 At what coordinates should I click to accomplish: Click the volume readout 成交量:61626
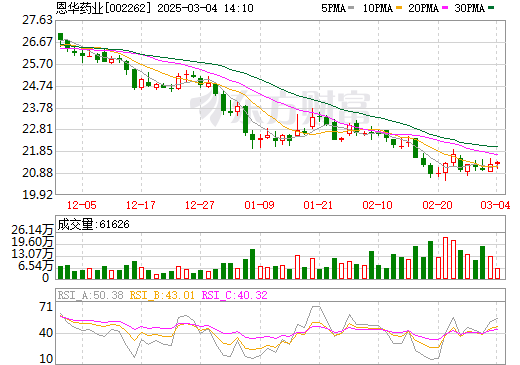click(x=93, y=224)
